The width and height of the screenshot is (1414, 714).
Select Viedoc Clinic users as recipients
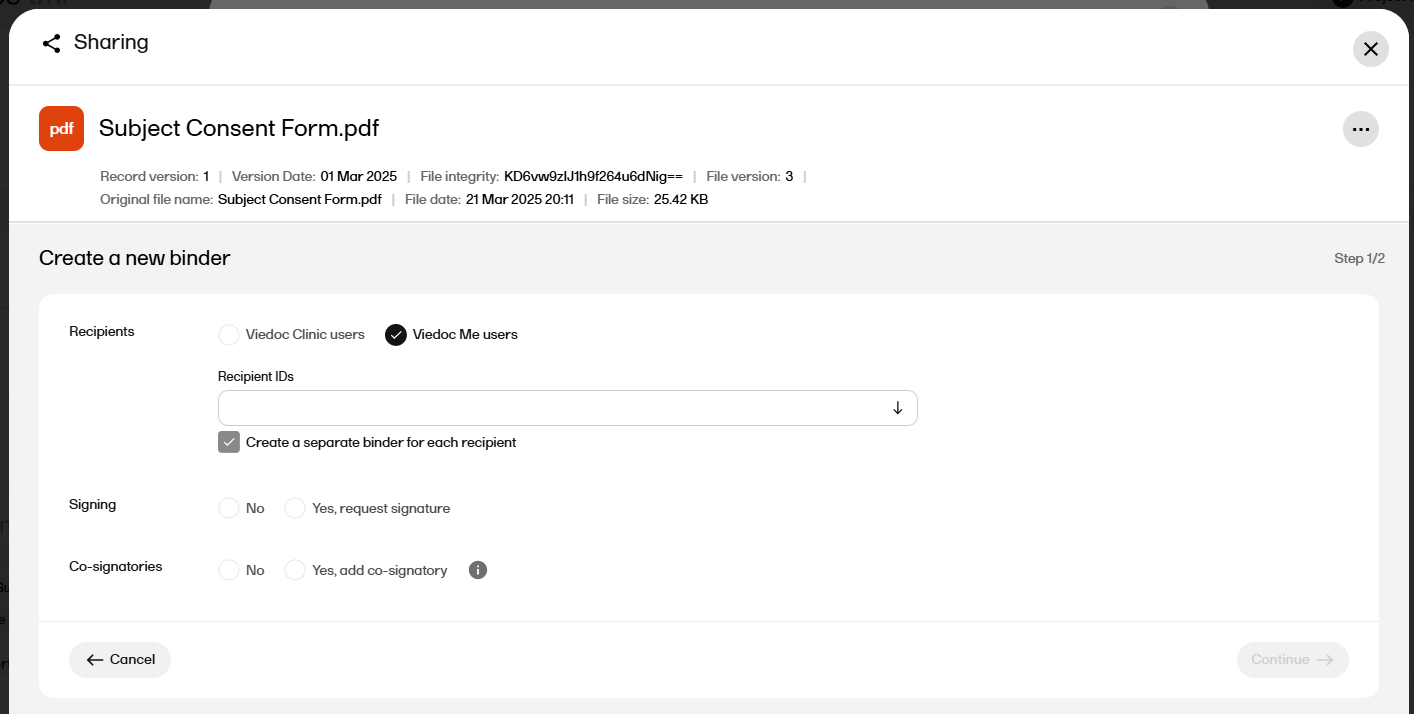point(229,335)
